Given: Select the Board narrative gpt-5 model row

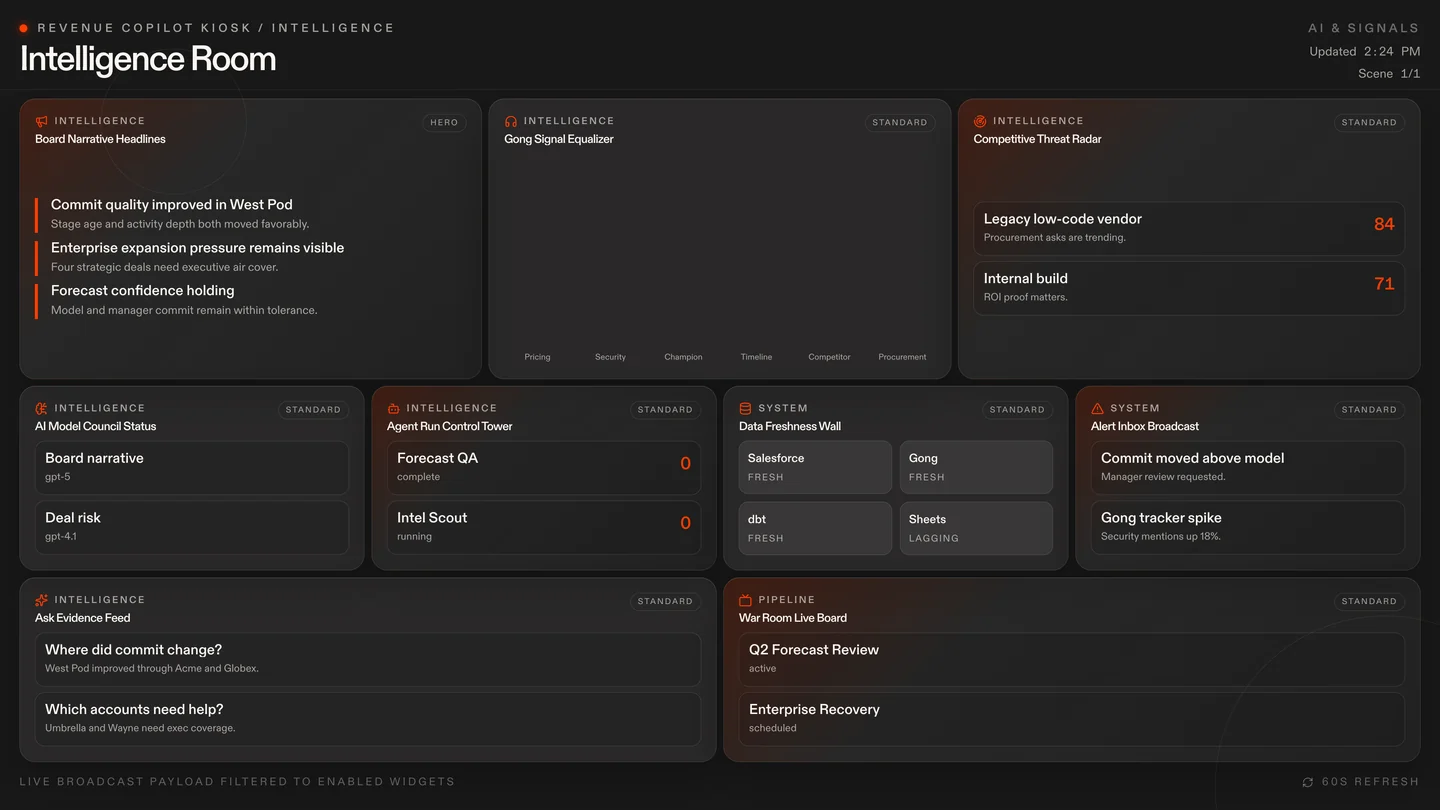Looking at the screenshot, I should [192, 467].
